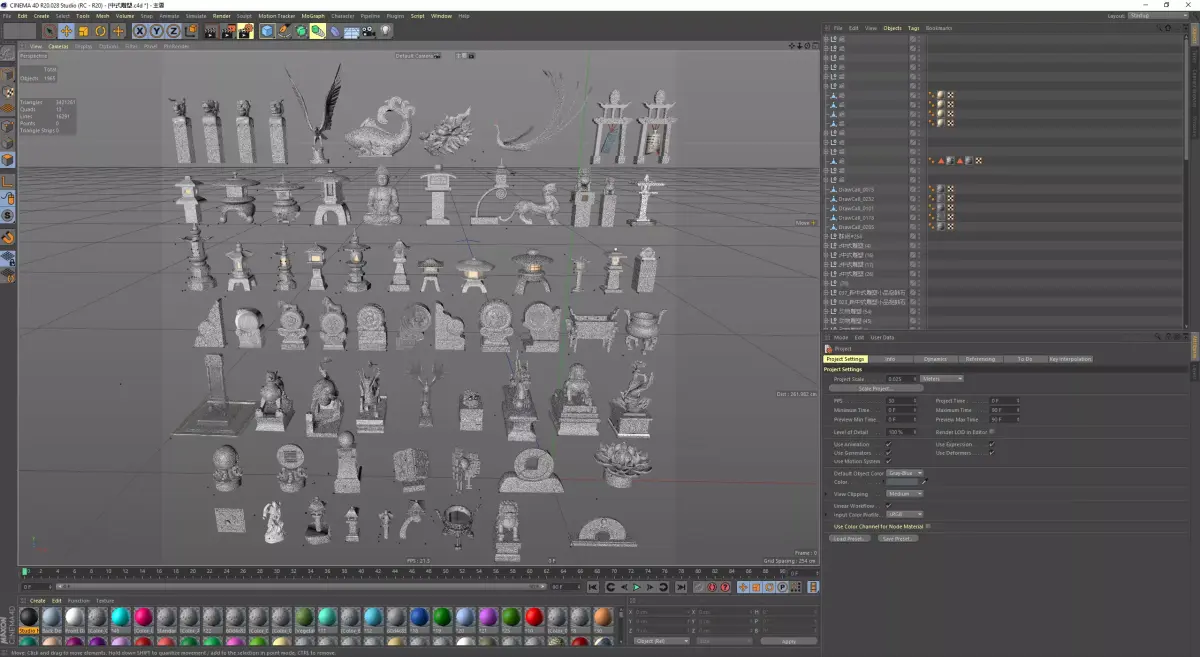1200x657 pixels.
Task: Open the Info tab
Action: click(x=890, y=359)
